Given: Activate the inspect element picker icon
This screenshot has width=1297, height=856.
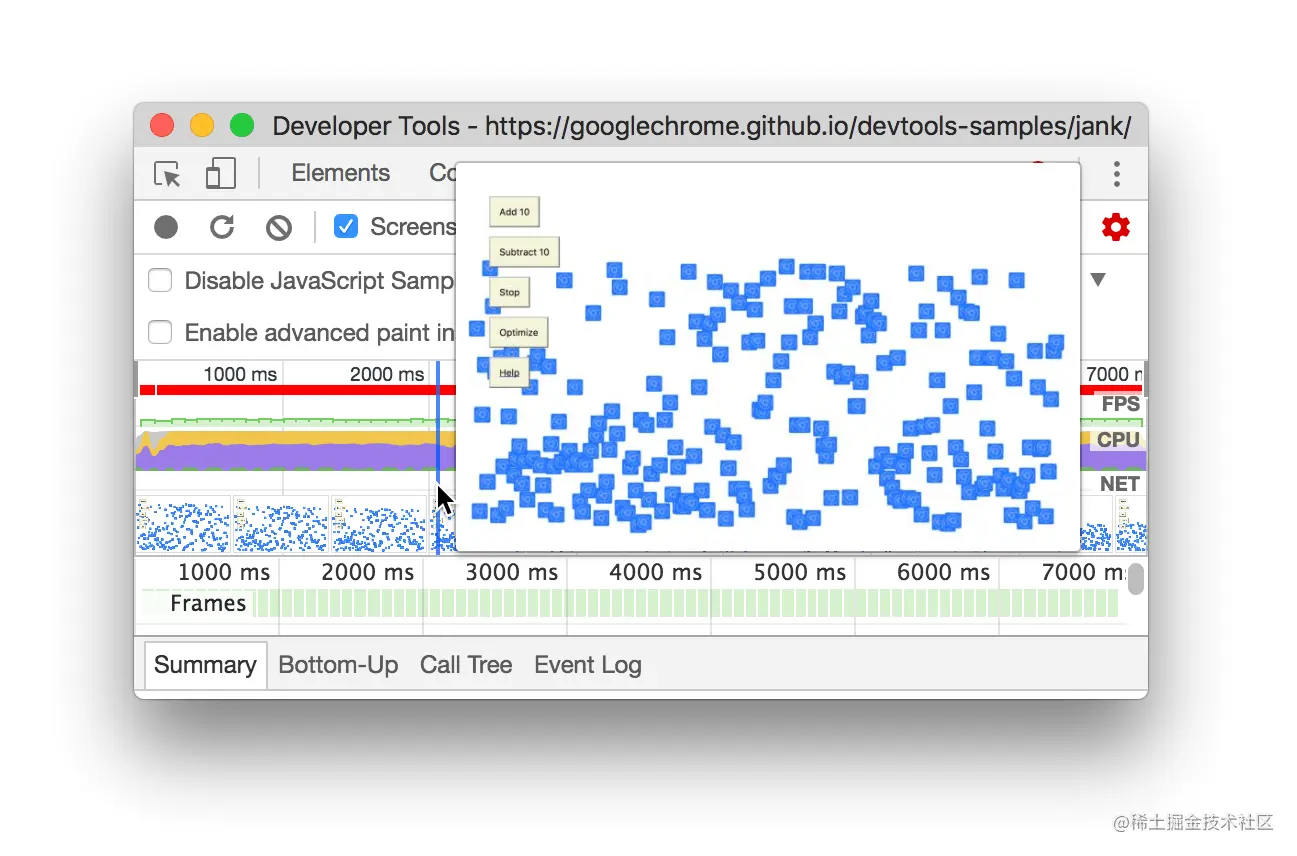Looking at the screenshot, I should click(168, 174).
